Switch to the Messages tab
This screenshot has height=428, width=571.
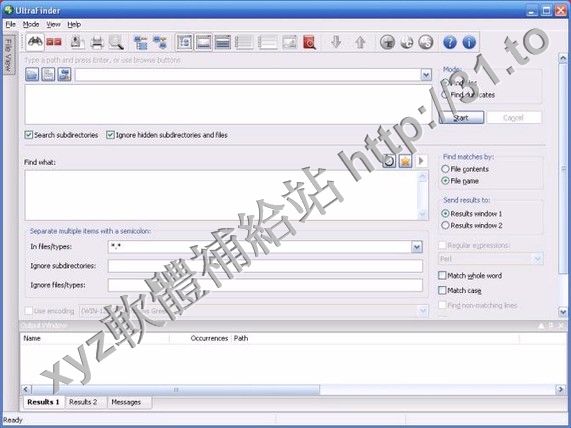(x=126, y=402)
